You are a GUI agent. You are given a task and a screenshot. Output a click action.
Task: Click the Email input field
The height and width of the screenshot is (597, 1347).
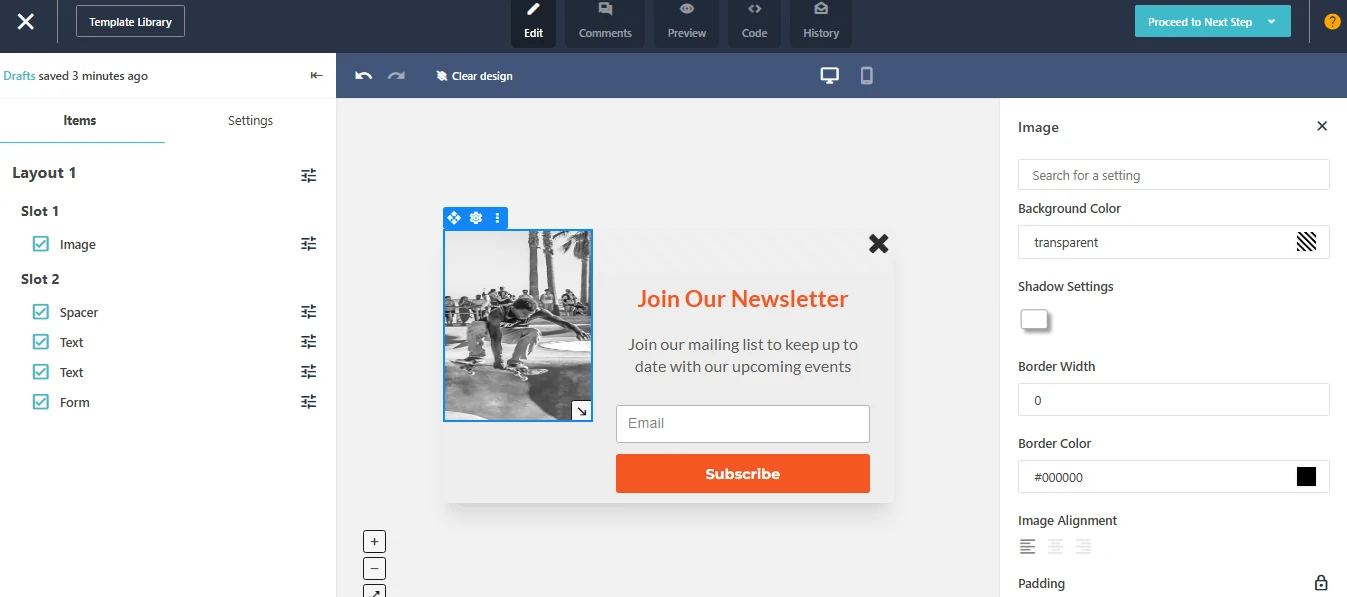point(743,423)
